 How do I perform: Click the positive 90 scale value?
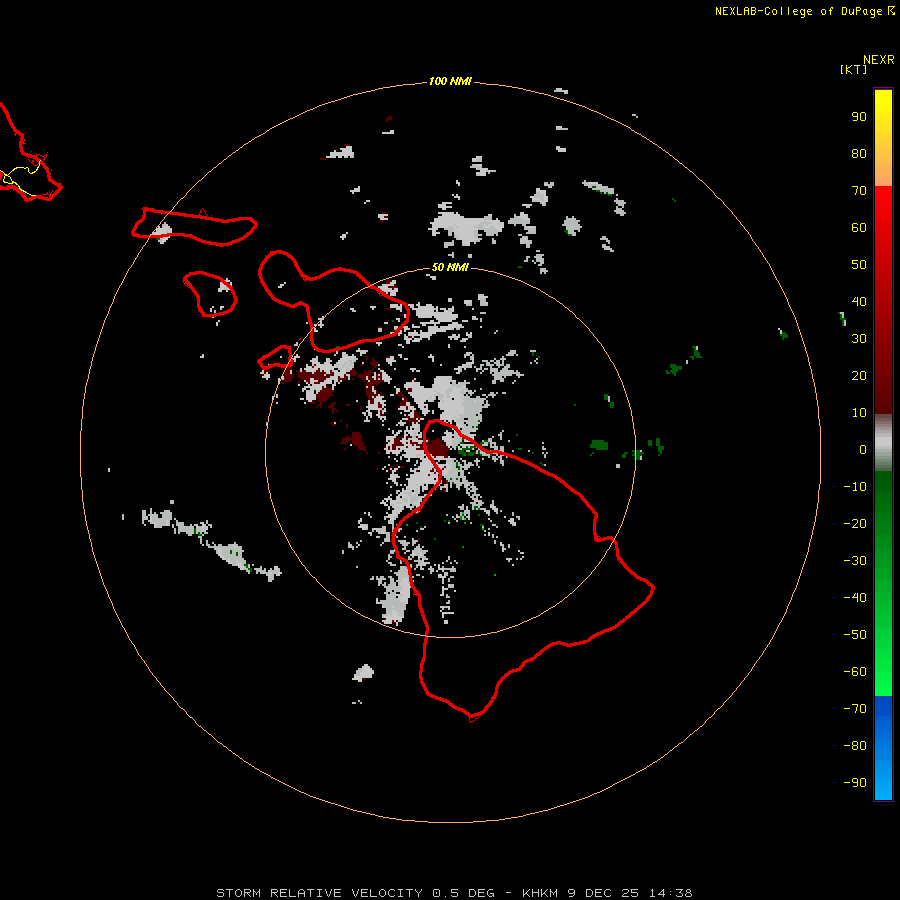[859, 117]
